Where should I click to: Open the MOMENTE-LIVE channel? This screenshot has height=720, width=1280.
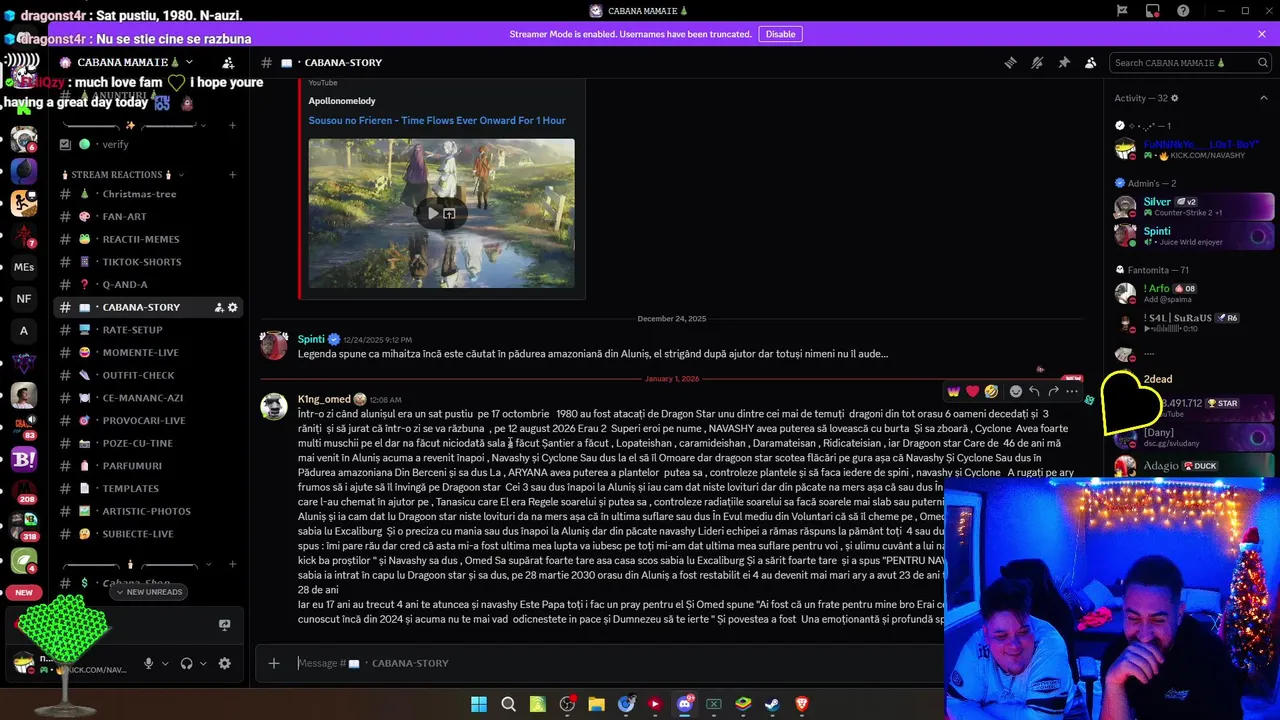pos(148,352)
